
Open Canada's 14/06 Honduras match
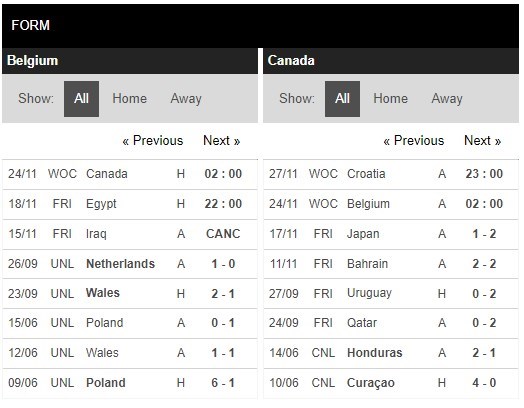point(391,353)
